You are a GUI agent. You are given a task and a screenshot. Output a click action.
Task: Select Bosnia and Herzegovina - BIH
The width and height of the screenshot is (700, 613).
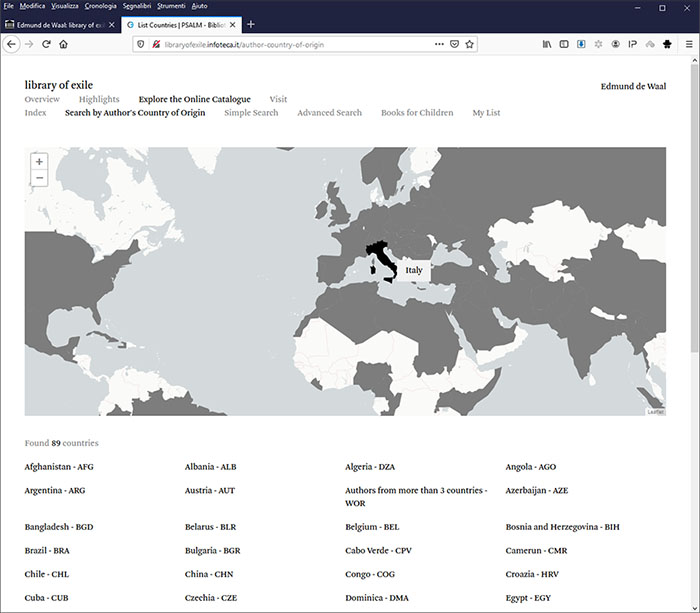pyautogui.click(x=562, y=527)
